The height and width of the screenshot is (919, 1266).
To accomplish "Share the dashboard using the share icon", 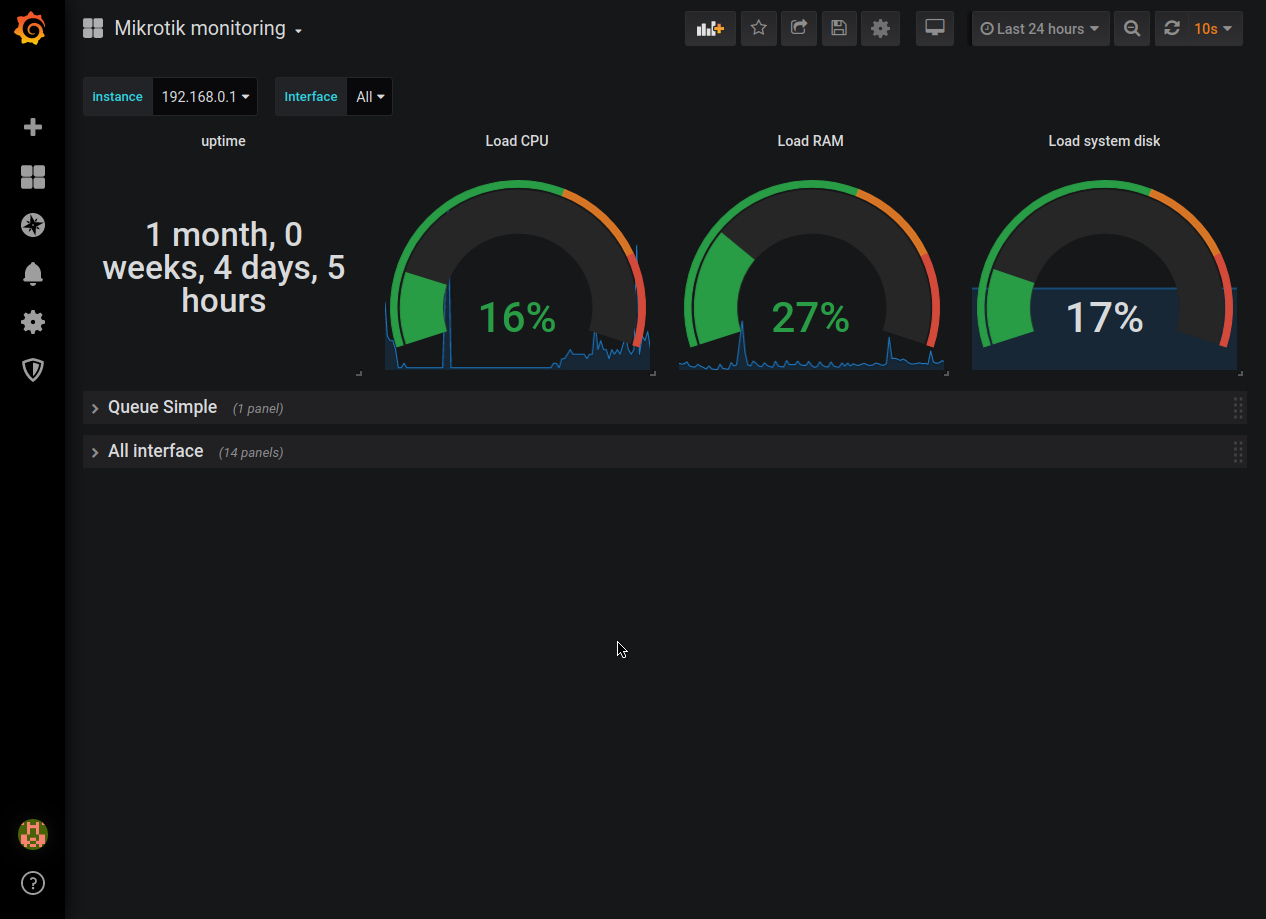I will (799, 28).
